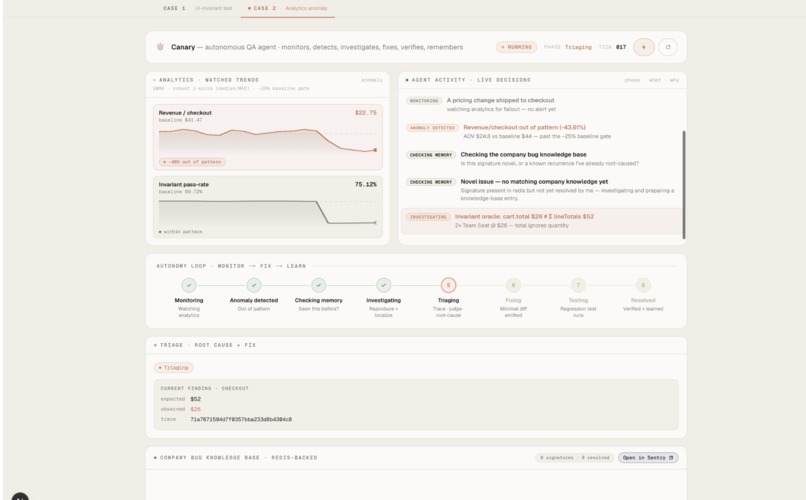806x500 pixels.
Task: Click the Triaging step 5 circle
Action: (x=448, y=285)
